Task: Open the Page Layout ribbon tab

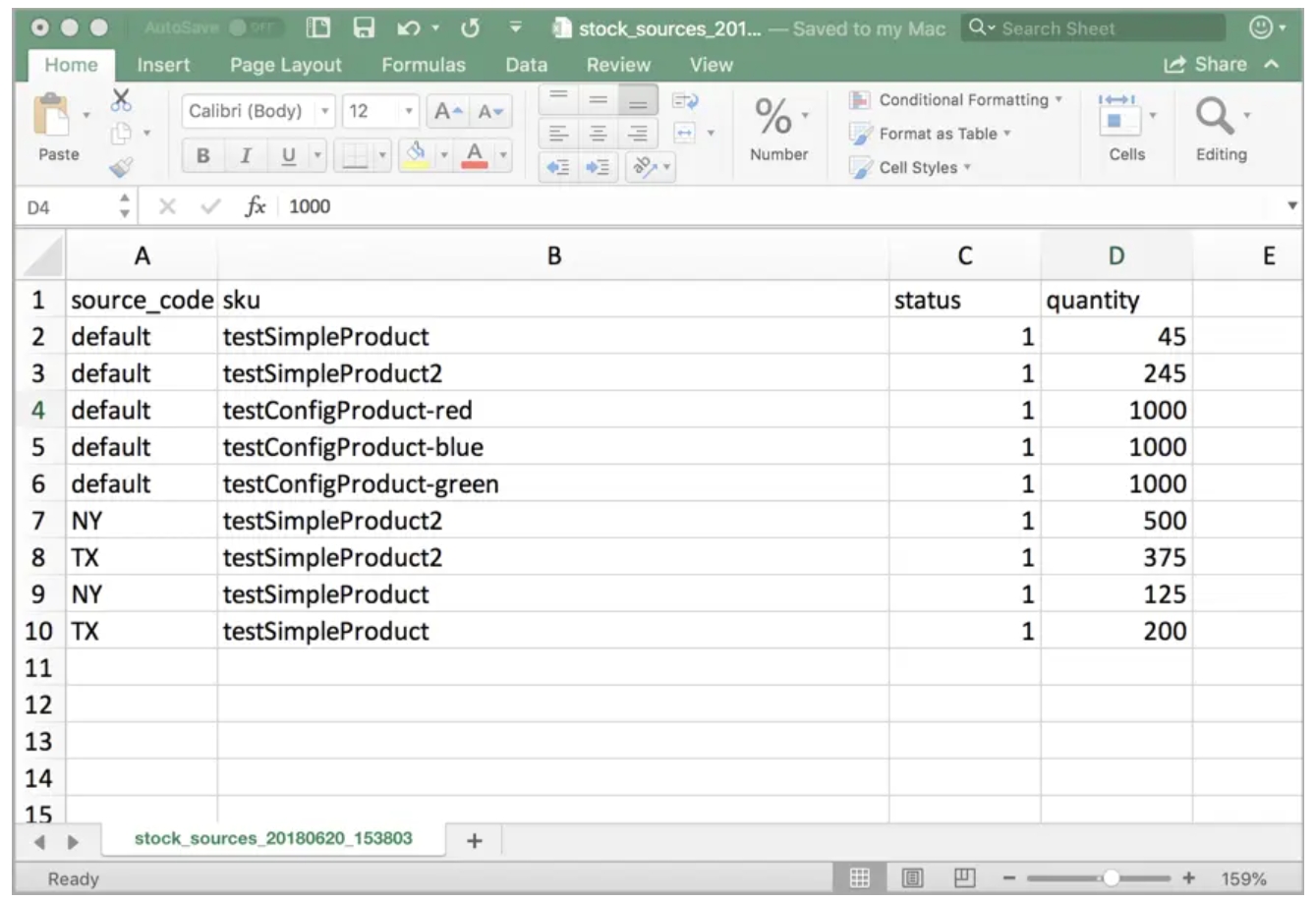Action: point(286,65)
